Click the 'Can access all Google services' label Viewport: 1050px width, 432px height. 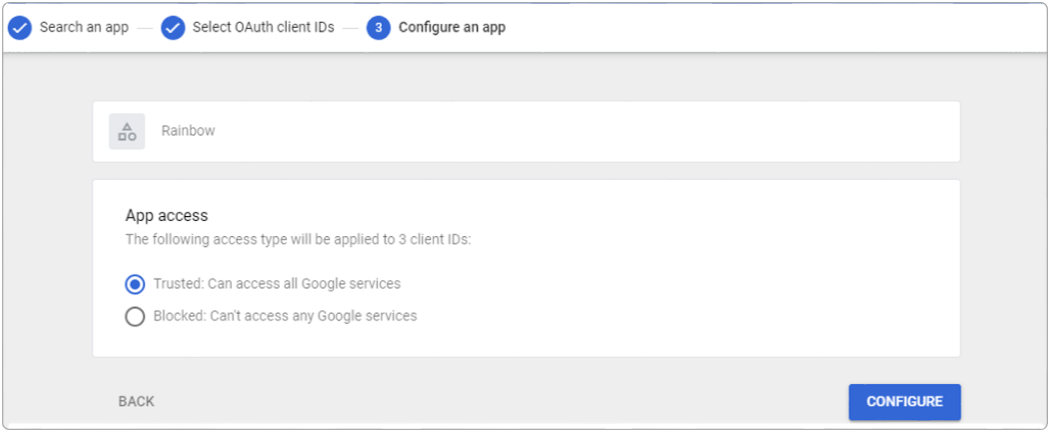point(277,284)
